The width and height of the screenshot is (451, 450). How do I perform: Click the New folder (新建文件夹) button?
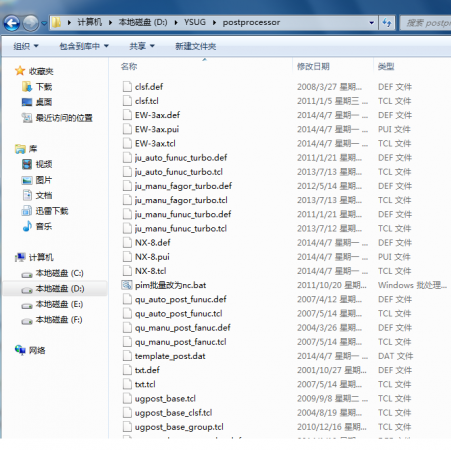[x=196, y=46]
